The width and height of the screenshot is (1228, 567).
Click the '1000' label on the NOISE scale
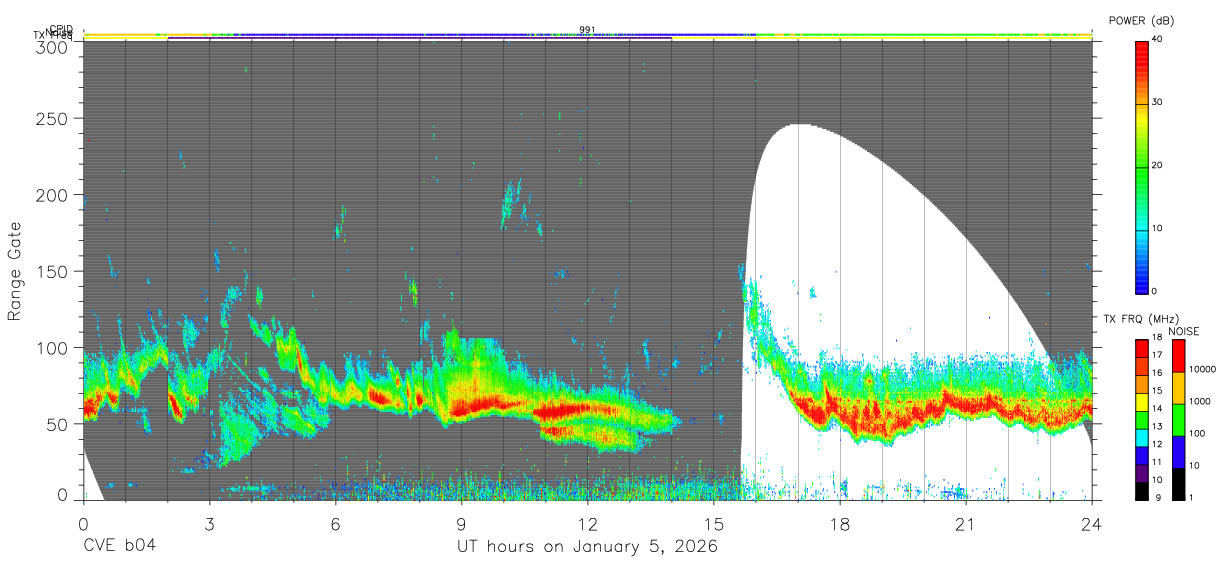(1200, 401)
